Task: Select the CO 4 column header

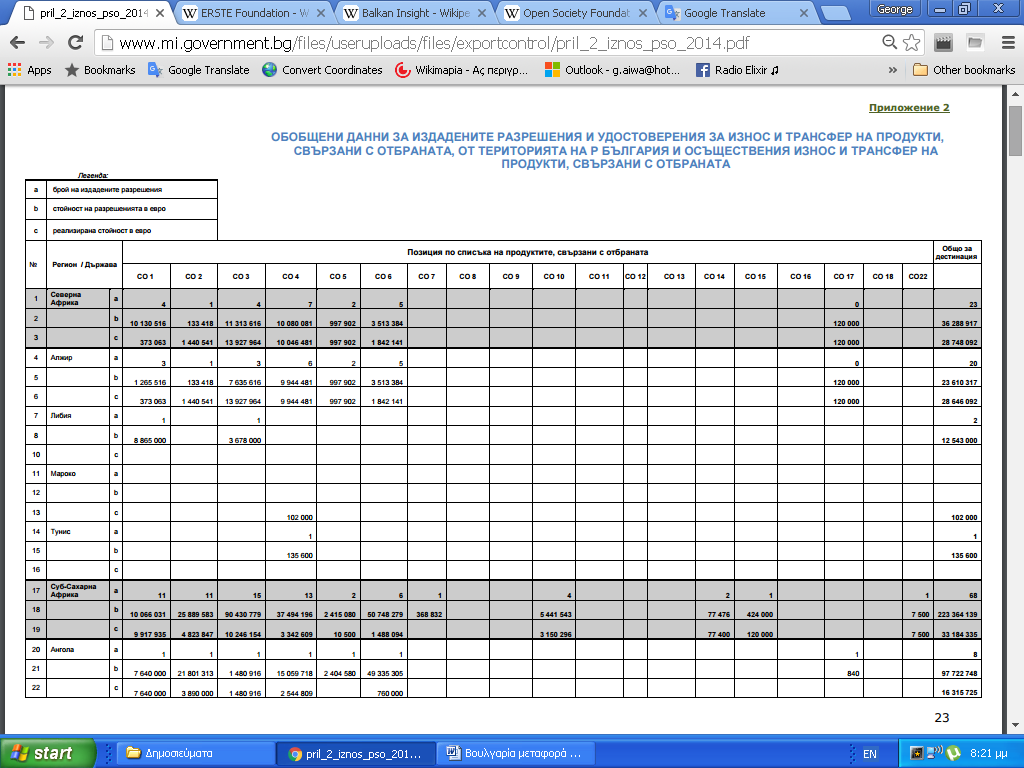Action: click(291, 277)
